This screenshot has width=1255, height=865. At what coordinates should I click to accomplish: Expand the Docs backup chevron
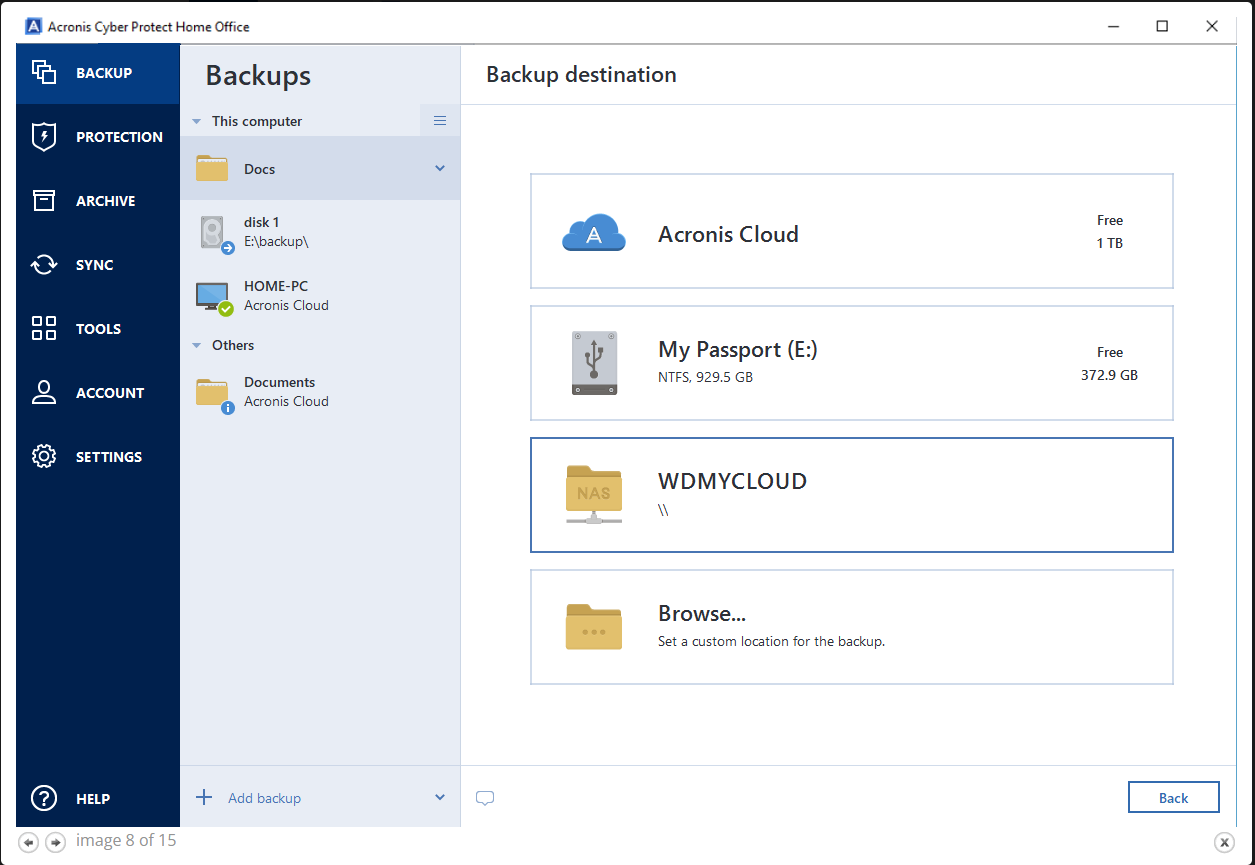point(440,169)
